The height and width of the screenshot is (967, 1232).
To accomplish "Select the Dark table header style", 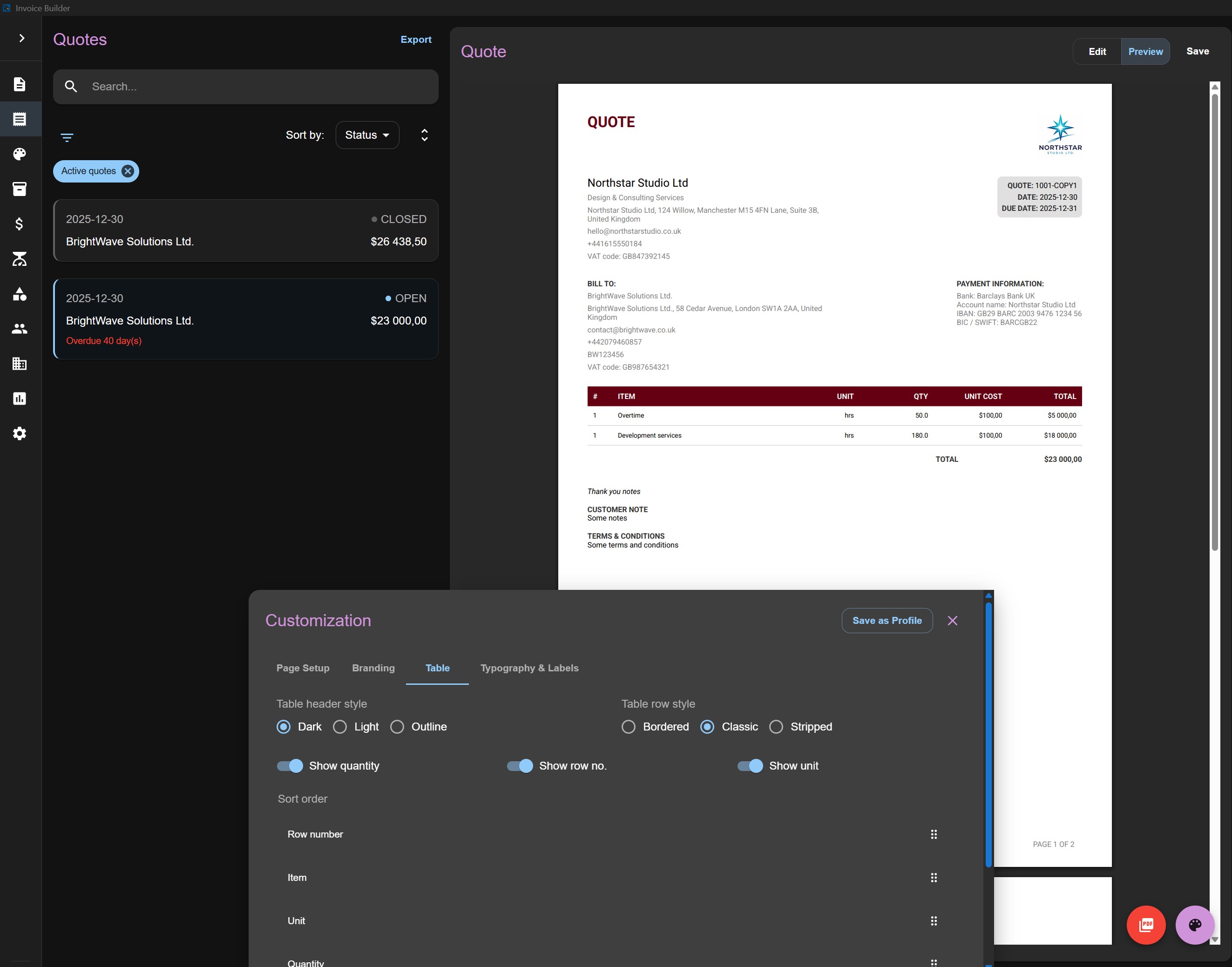I will point(284,727).
